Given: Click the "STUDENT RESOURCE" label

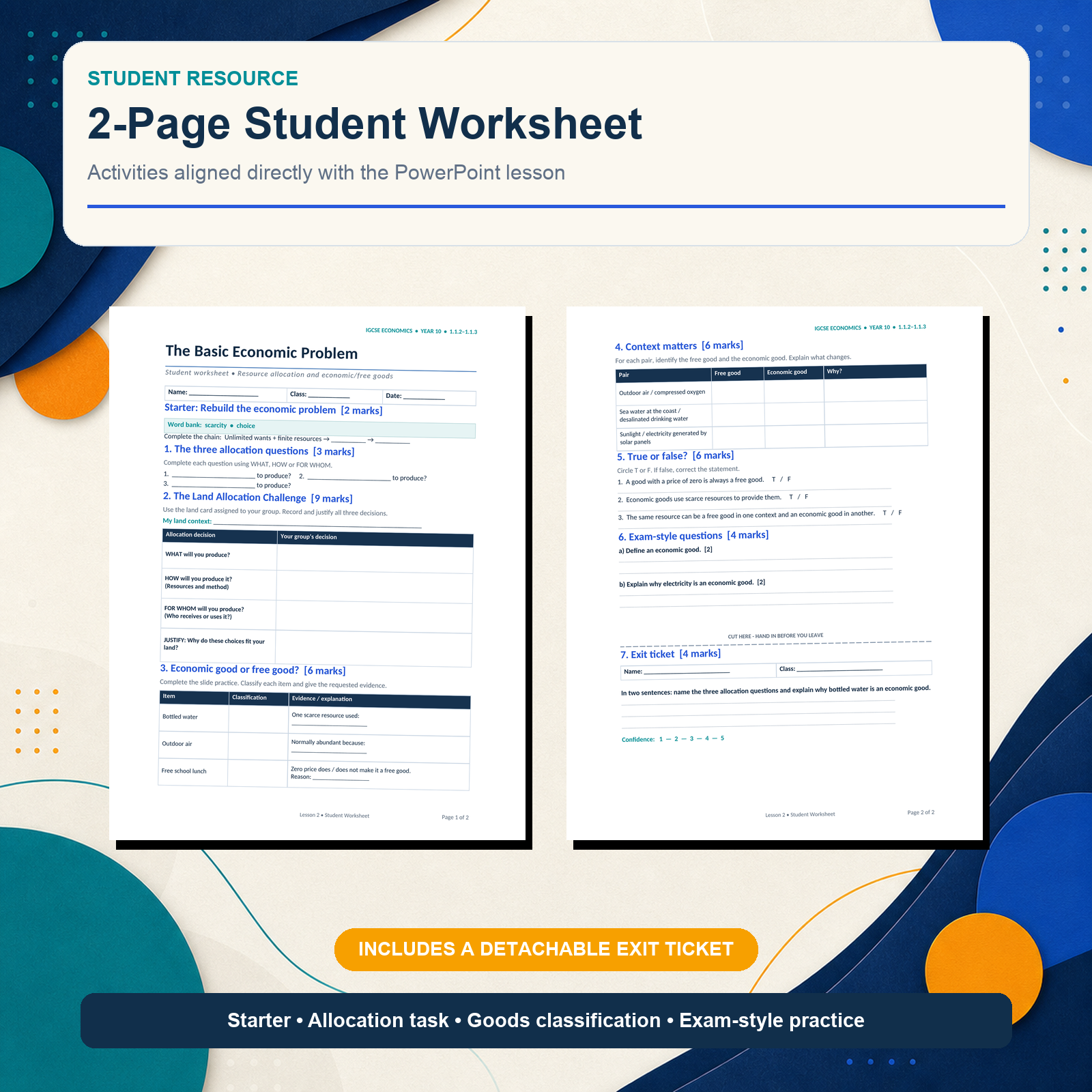Looking at the screenshot, I should coord(192,78).
